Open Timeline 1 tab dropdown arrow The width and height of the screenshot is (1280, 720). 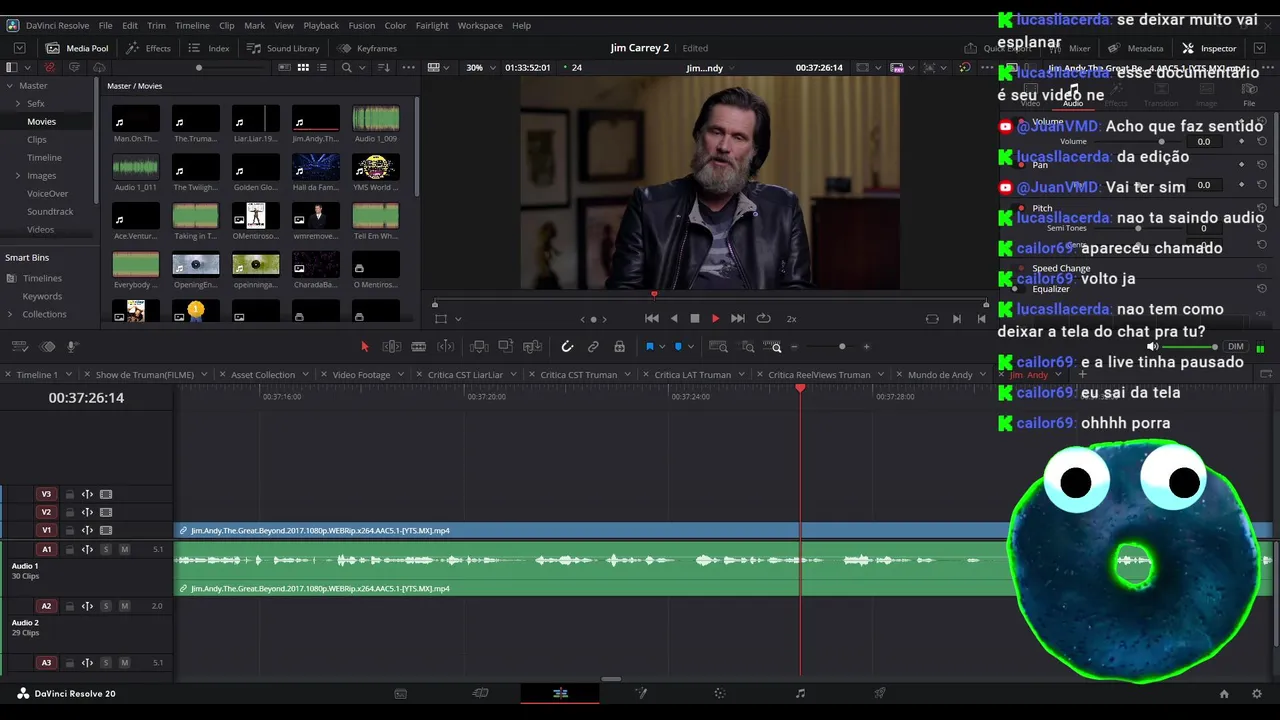click(68, 375)
